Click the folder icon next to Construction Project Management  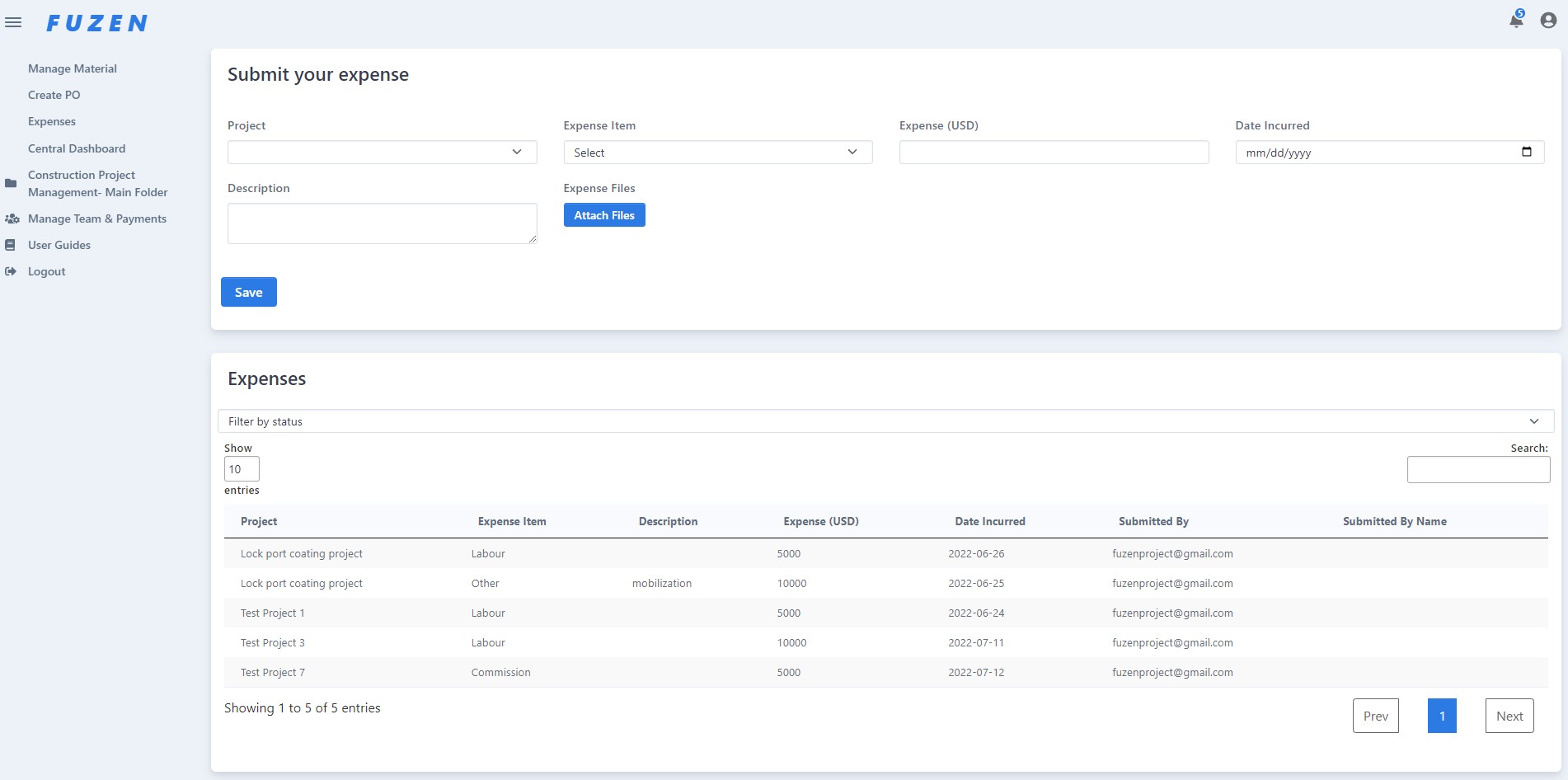10,183
